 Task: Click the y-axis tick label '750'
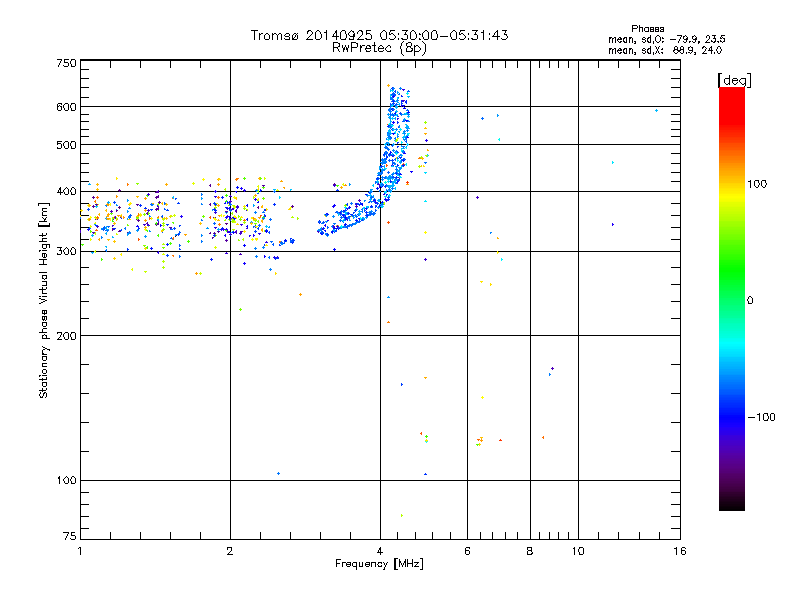[x=66, y=63]
